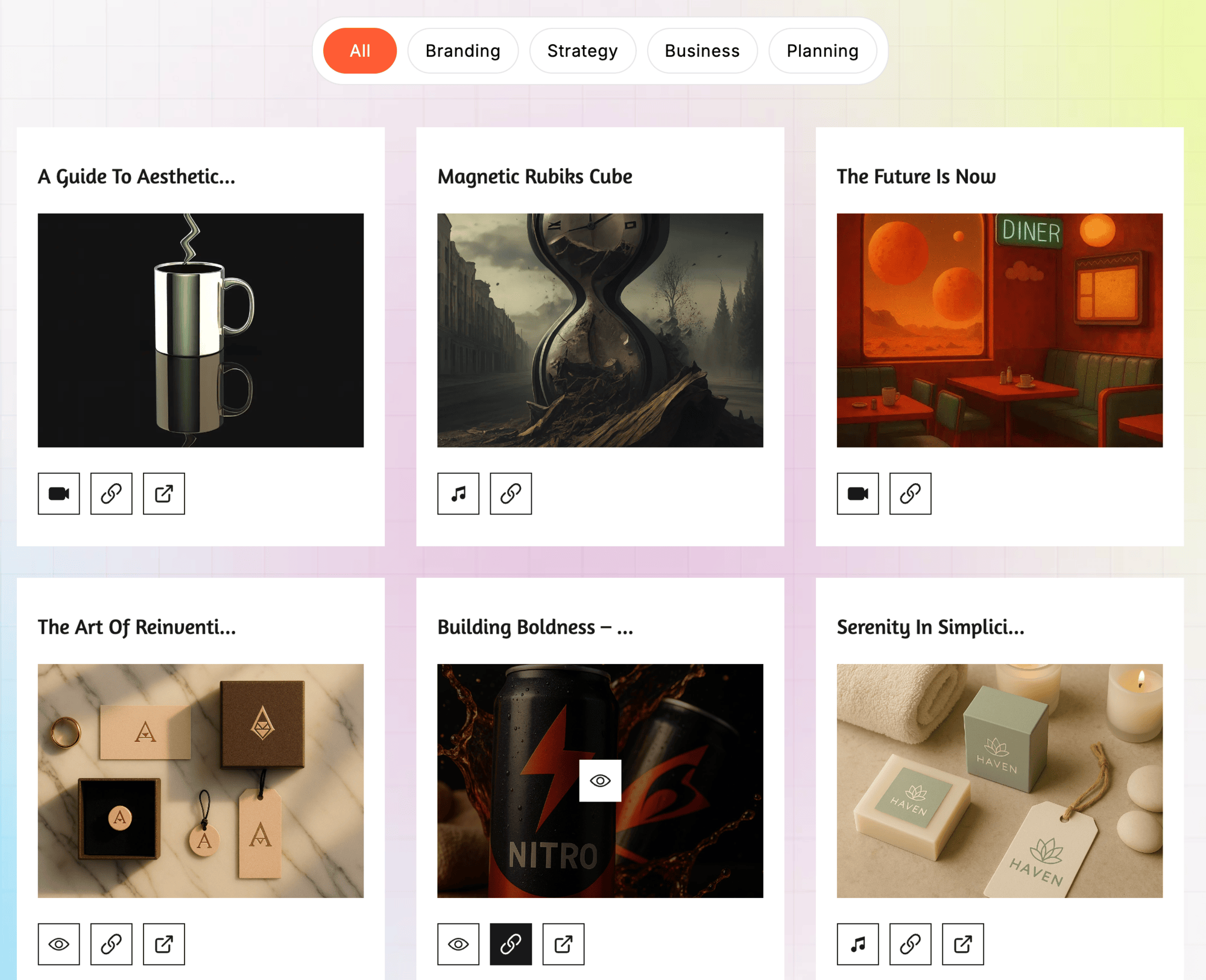Click link icon under A Guide To Aesthetic card

(x=111, y=493)
